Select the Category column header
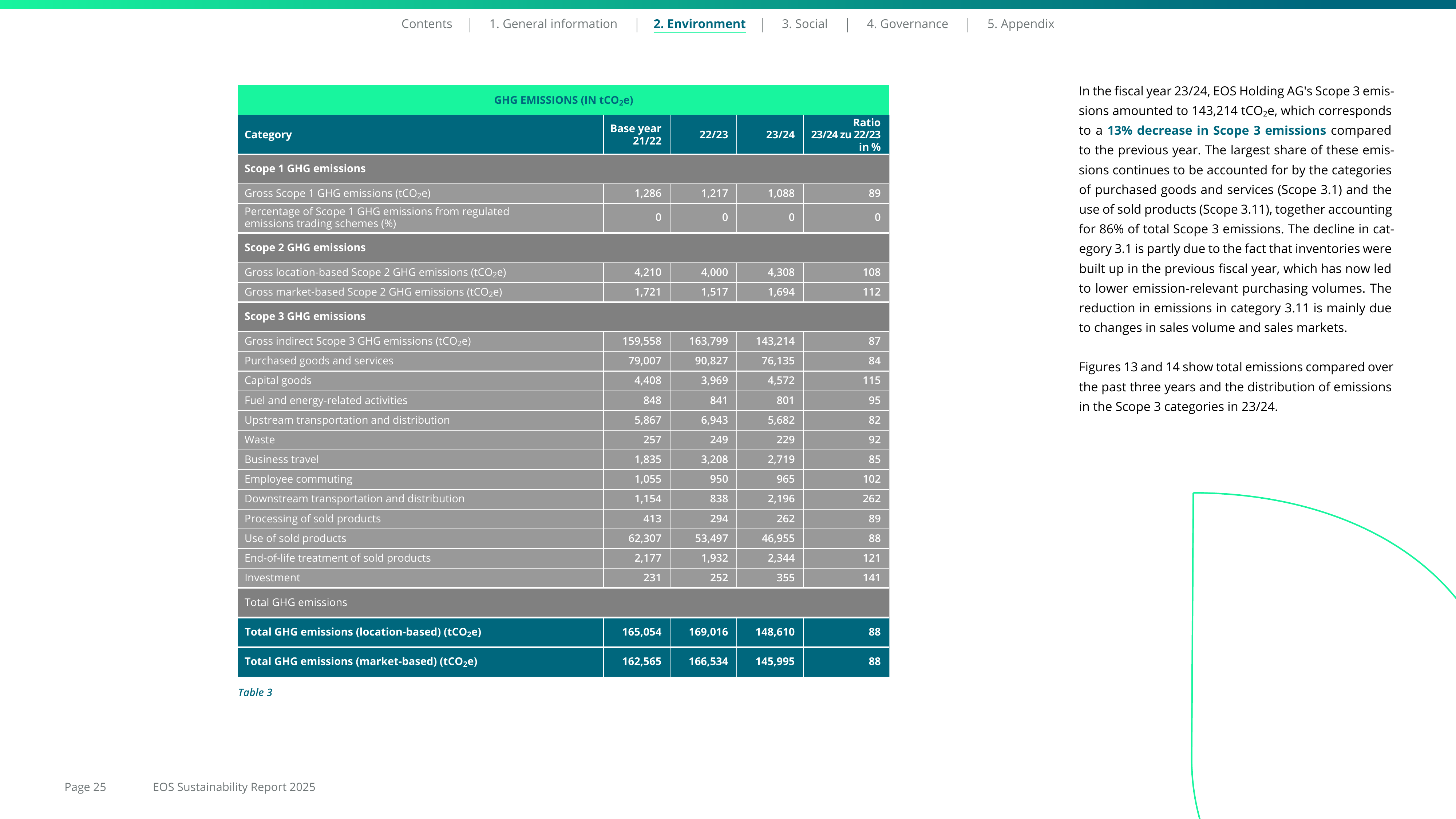This screenshot has height=819, width=1456. [420, 135]
